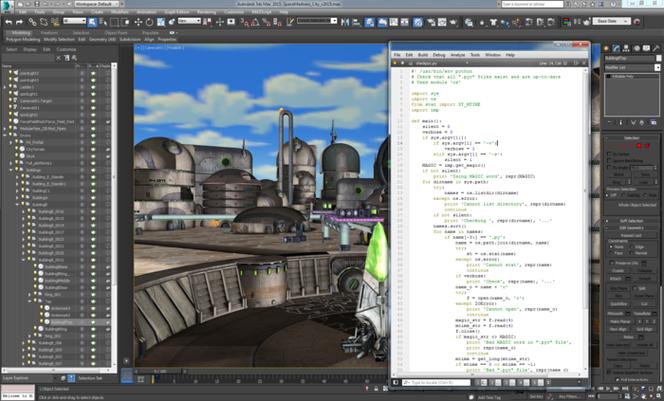This screenshot has width=664, height=401.
Task: Activate the Select and Link chain icon
Action: tap(32, 22)
